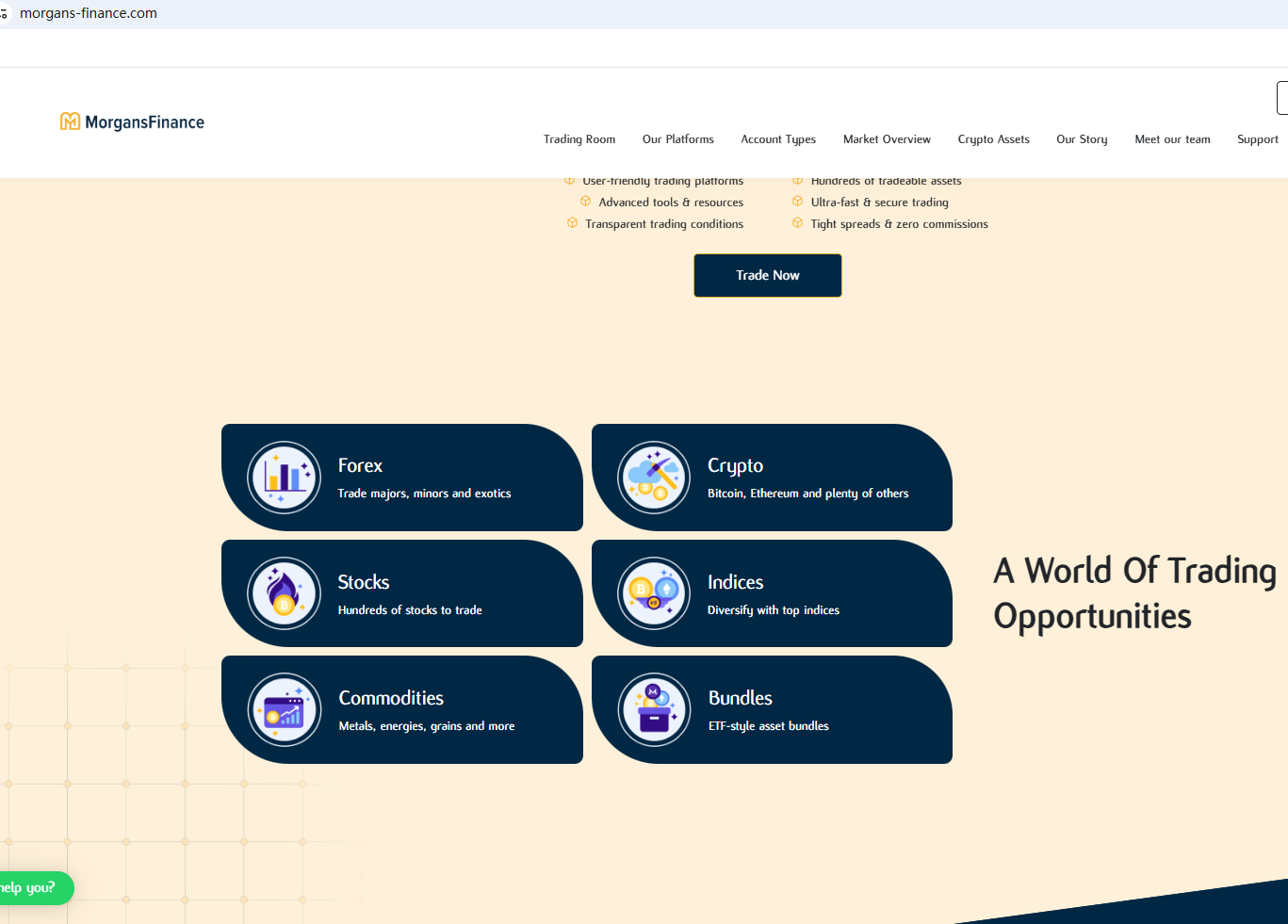Viewport: 1288px width, 924px height.
Task: Click the Bundles box icon
Action: coord(654,709)
